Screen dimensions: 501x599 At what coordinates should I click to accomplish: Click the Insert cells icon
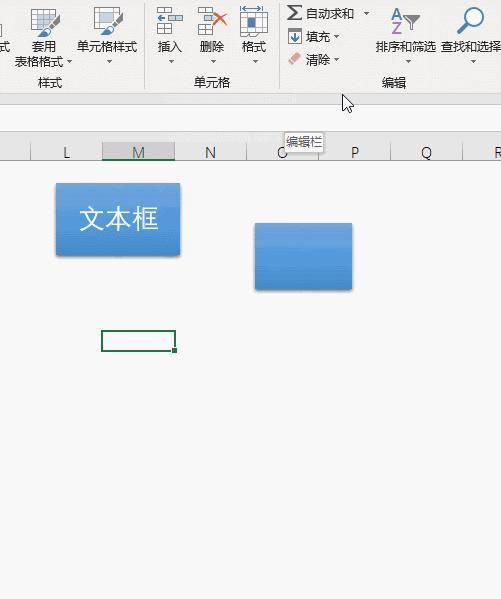(170, 21)
